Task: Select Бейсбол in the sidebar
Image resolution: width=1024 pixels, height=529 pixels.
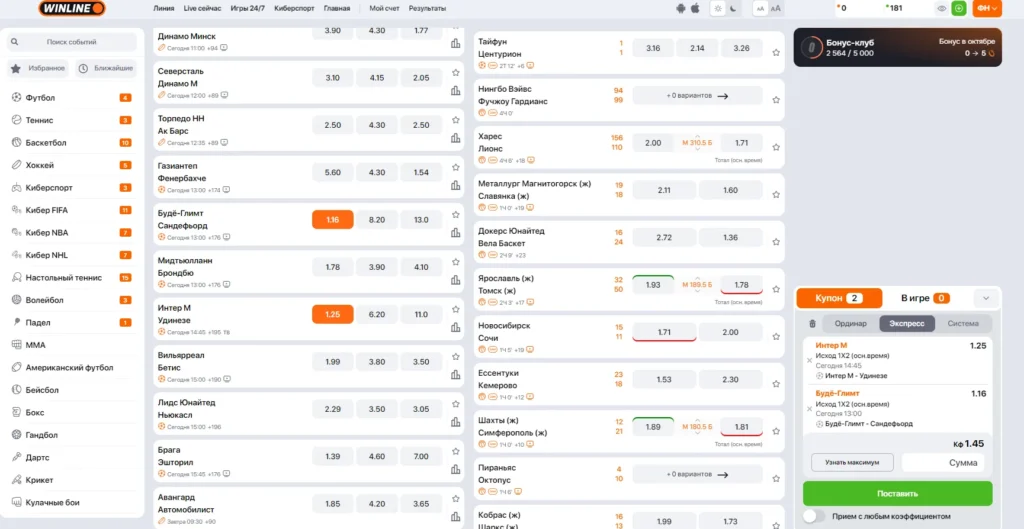Action: point(72,390)
